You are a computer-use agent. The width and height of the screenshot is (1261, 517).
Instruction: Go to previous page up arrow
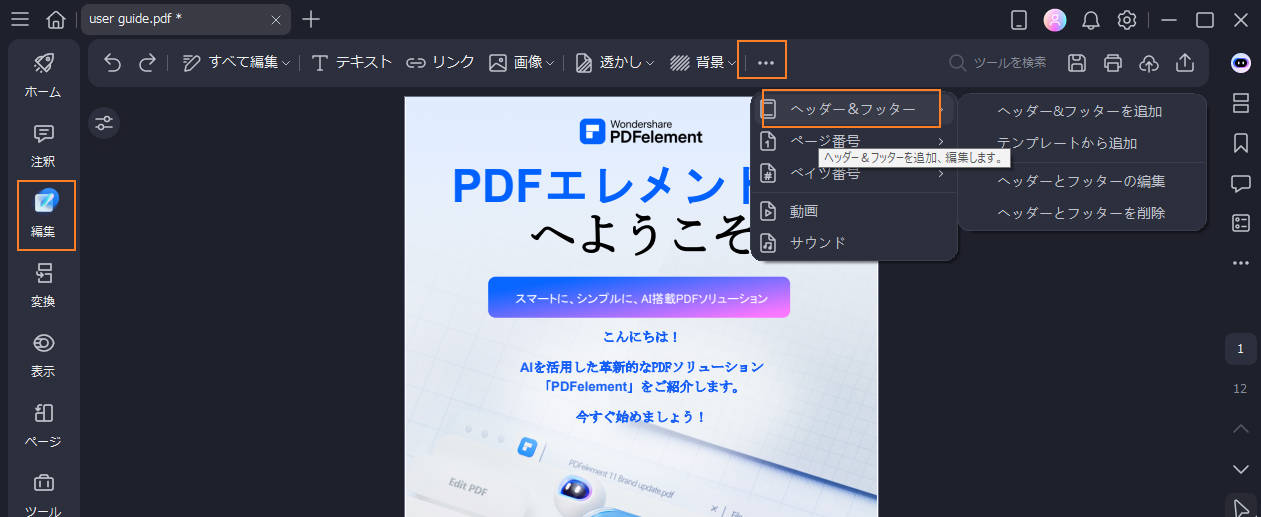1241,428
